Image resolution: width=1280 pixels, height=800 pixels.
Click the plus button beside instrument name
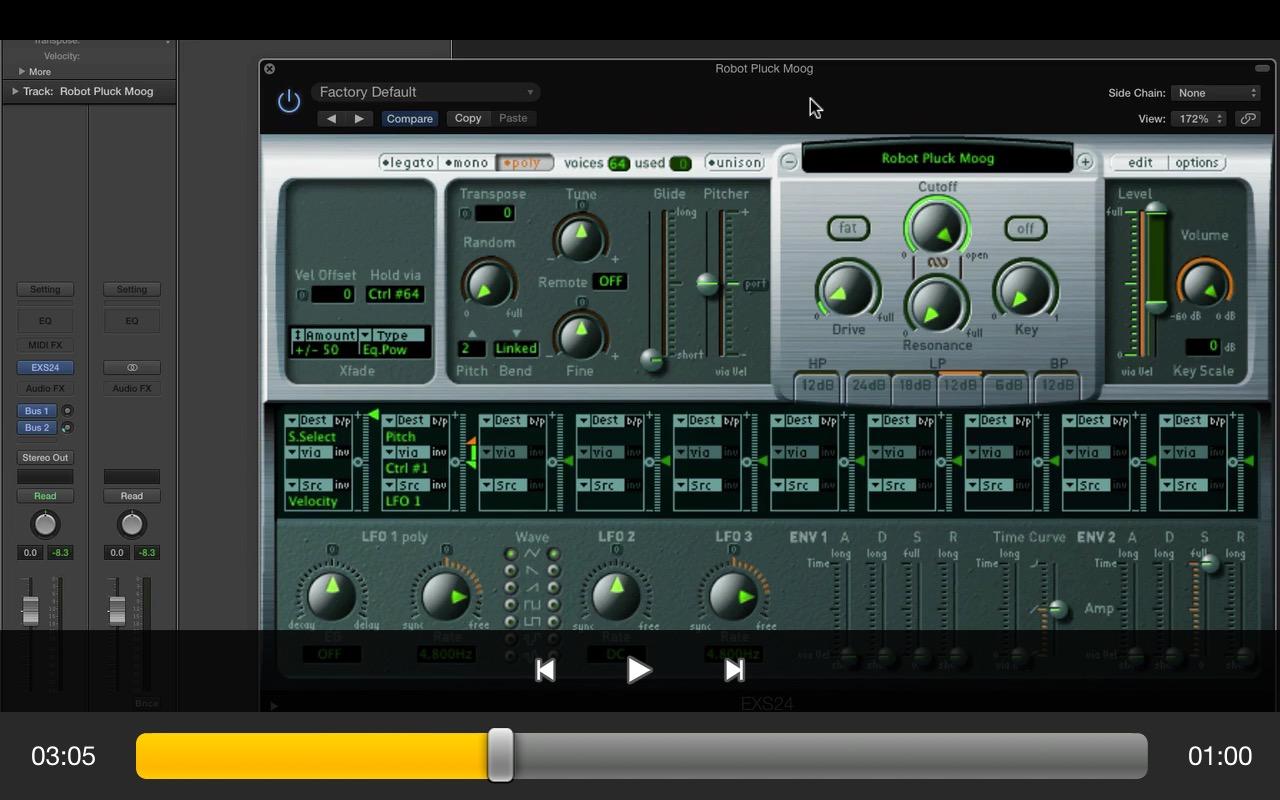[x=1085, y=162]
